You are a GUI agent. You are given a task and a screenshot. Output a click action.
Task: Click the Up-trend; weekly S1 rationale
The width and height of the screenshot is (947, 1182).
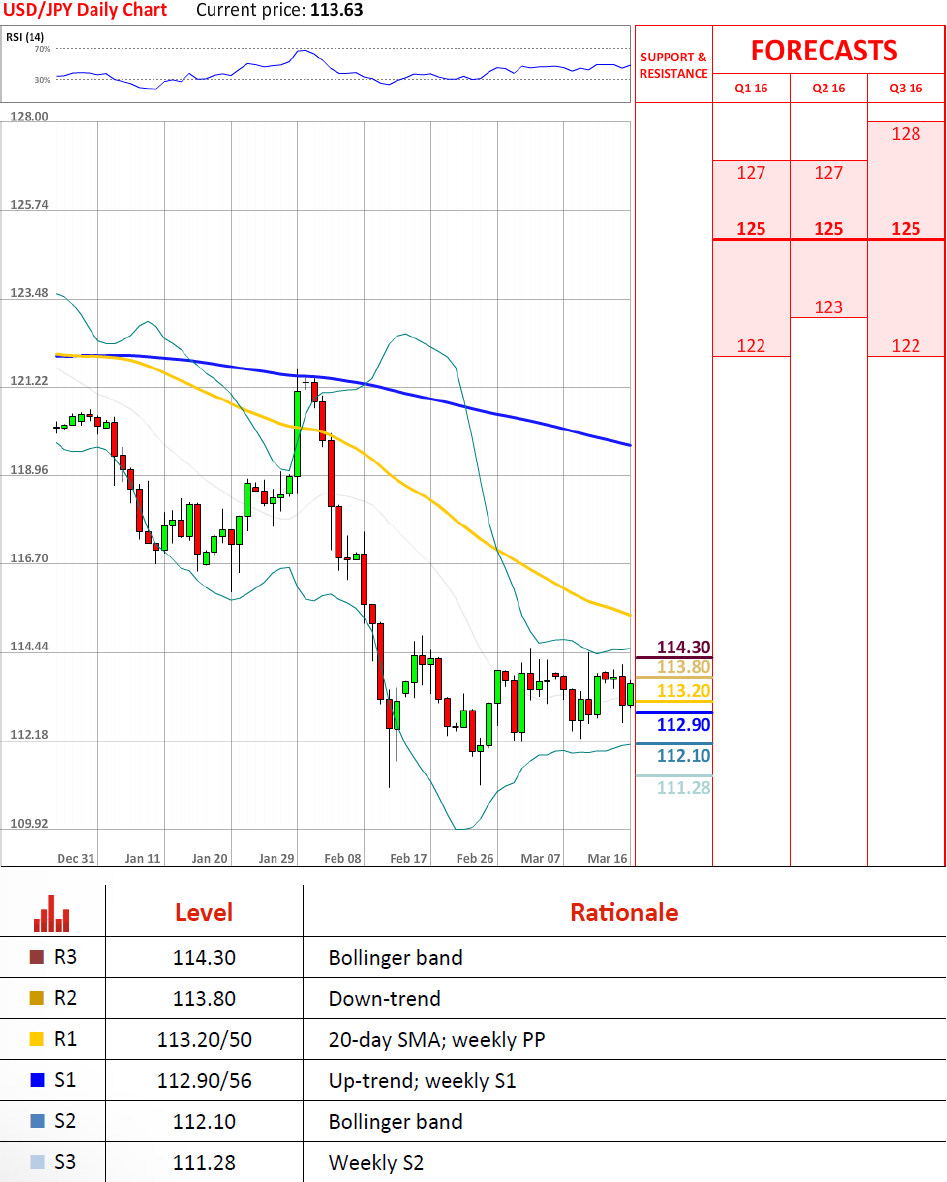pyautogui.click(x=423, y=1081)
